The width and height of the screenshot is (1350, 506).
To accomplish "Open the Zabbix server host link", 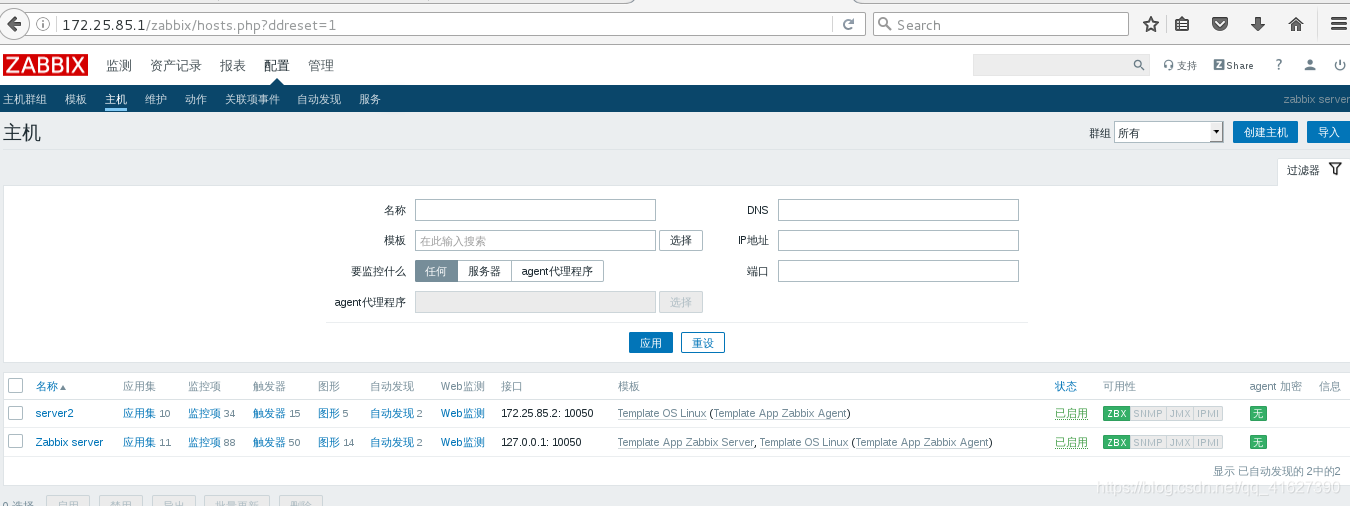I will pos(69,442).
